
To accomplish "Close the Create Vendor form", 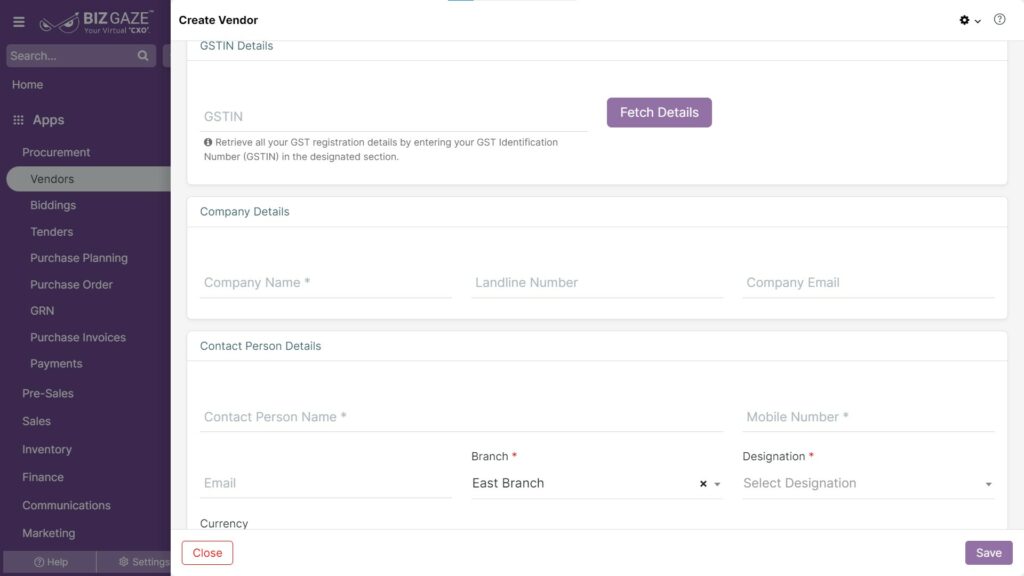I will 207,552.
